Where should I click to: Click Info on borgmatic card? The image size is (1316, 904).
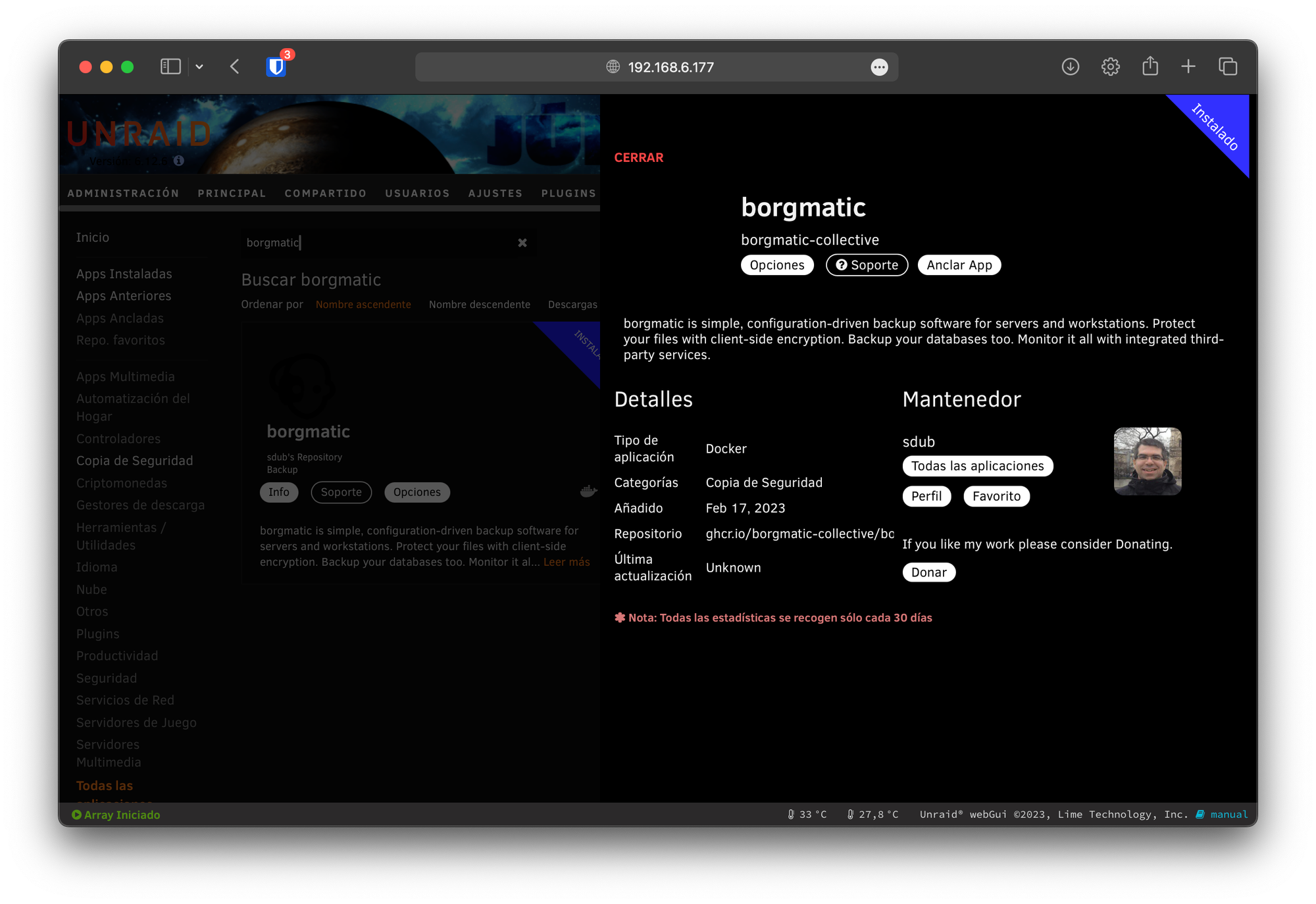coord(278,492)
